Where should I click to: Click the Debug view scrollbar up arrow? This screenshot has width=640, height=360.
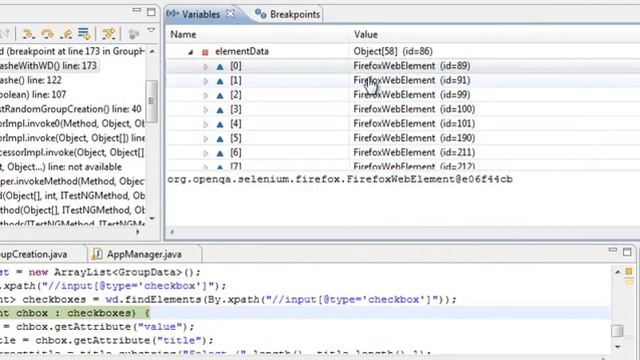152,51
